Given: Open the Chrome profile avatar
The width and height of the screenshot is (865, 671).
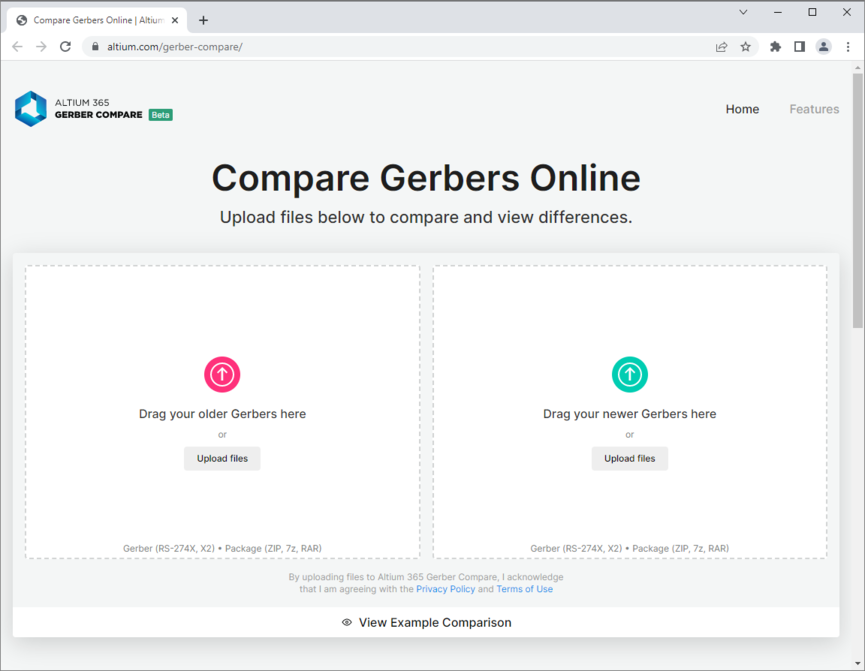Looking at the screenshot, I should (x=823, y=46).
